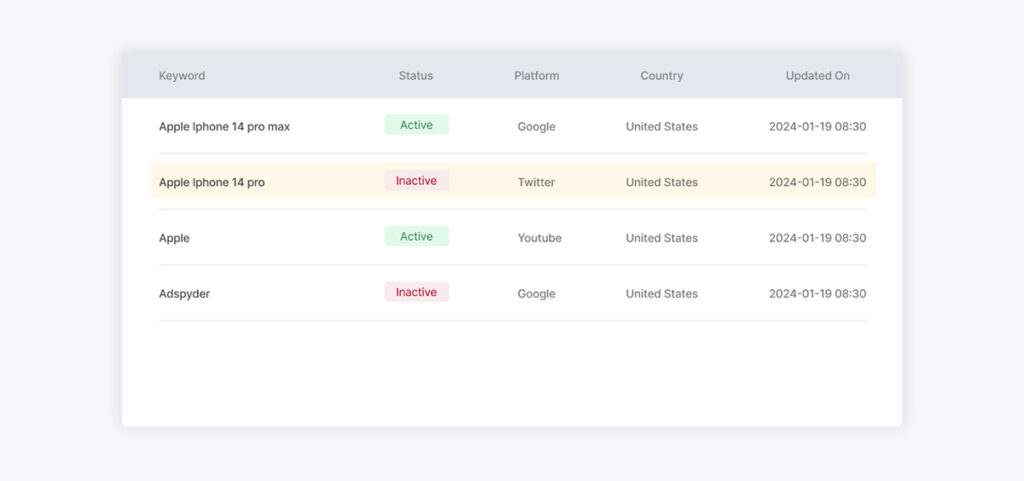1024x481 pixels.
Task: Open the Apple Iphone 14 pro max keyword
Action: pyautogui.click(x=224, y=127)
